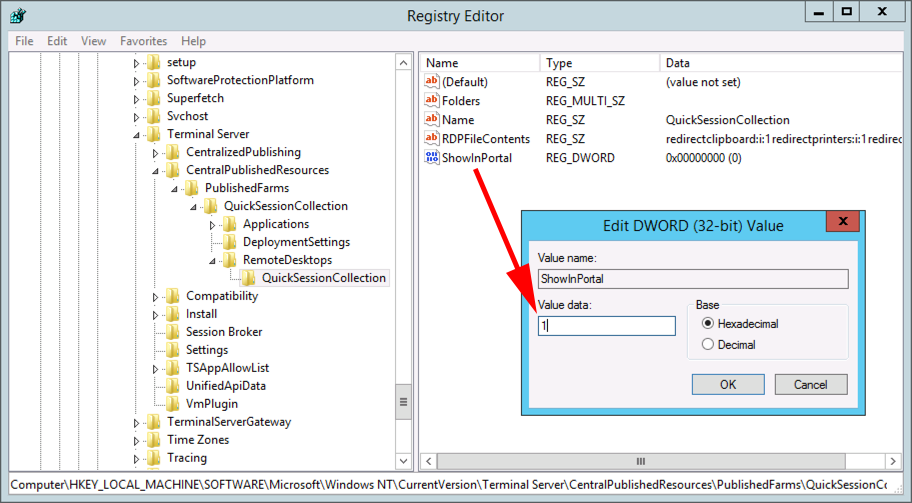
Task: Select the RemoteDesktops folder icon
Action: coord(230,261)
